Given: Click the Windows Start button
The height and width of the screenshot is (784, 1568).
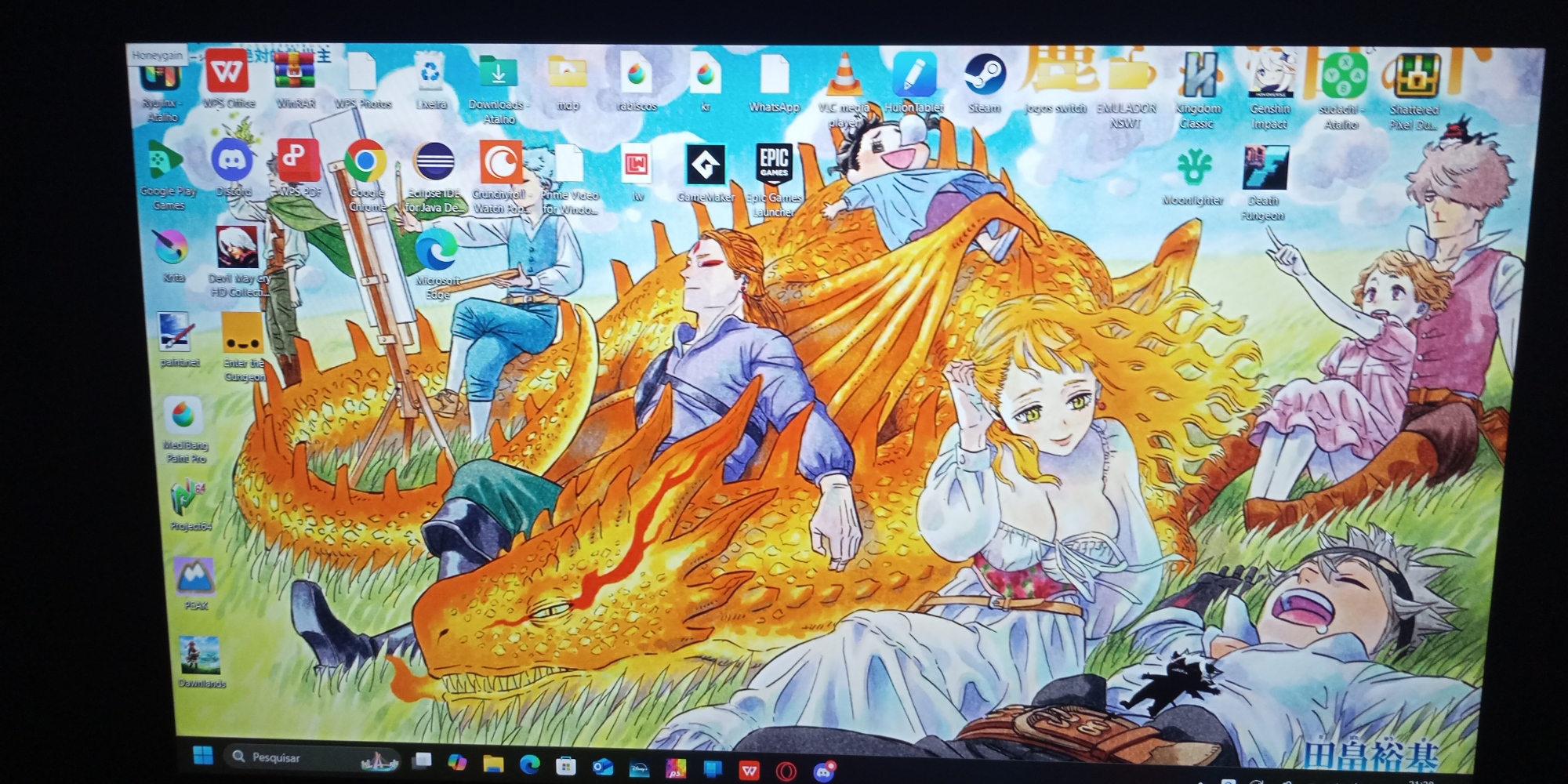Looking at the screenshot, I should point(202,756).
